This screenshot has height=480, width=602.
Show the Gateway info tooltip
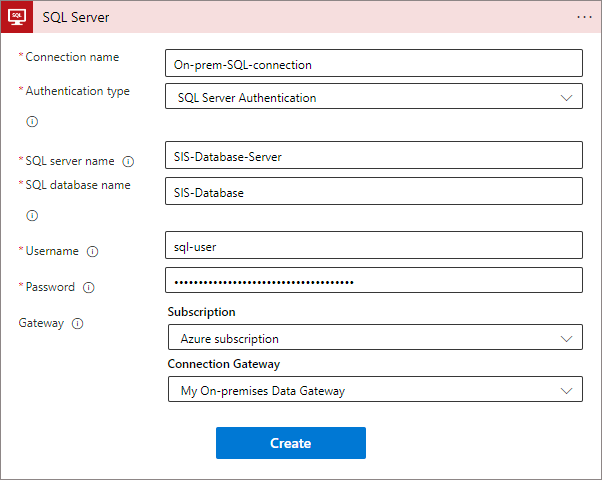pos(78,323)
